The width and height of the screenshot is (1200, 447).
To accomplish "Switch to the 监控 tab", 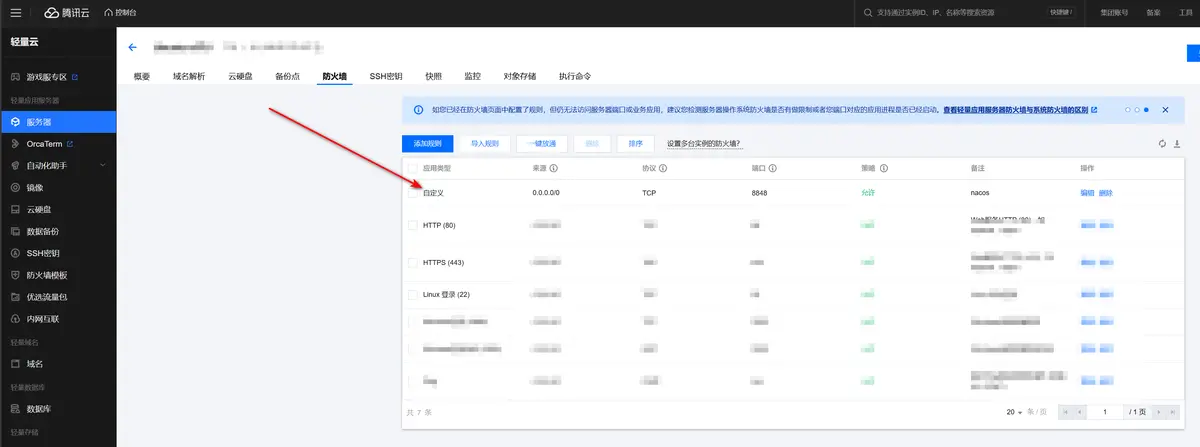I will [472, 76].
